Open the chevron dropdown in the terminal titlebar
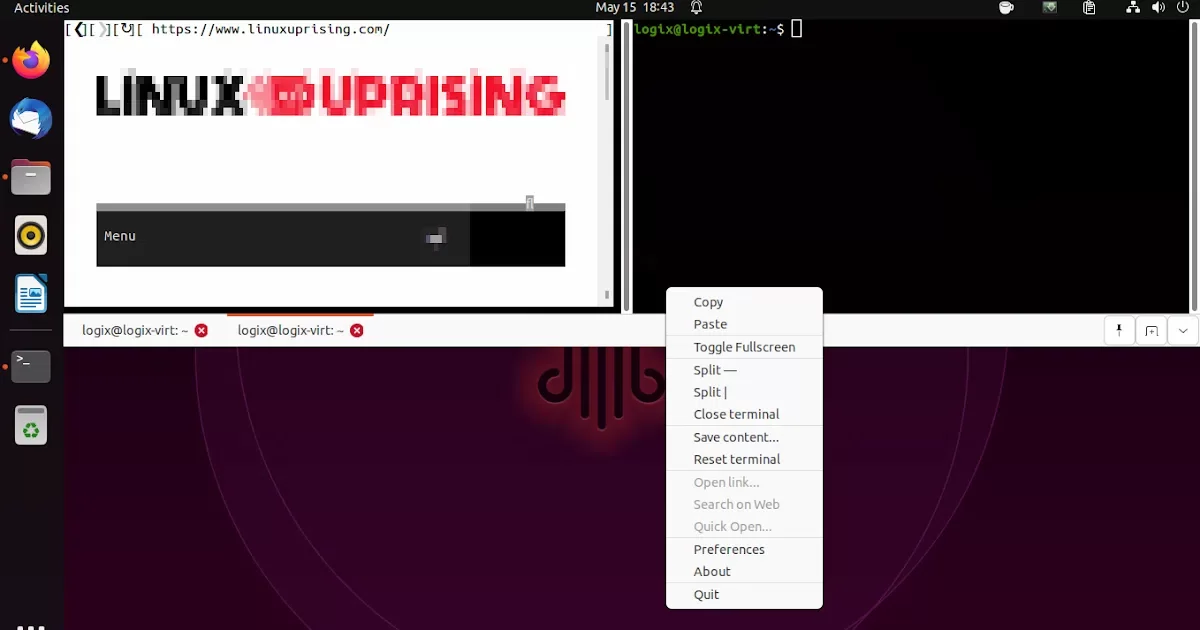 pos(1183,330)
